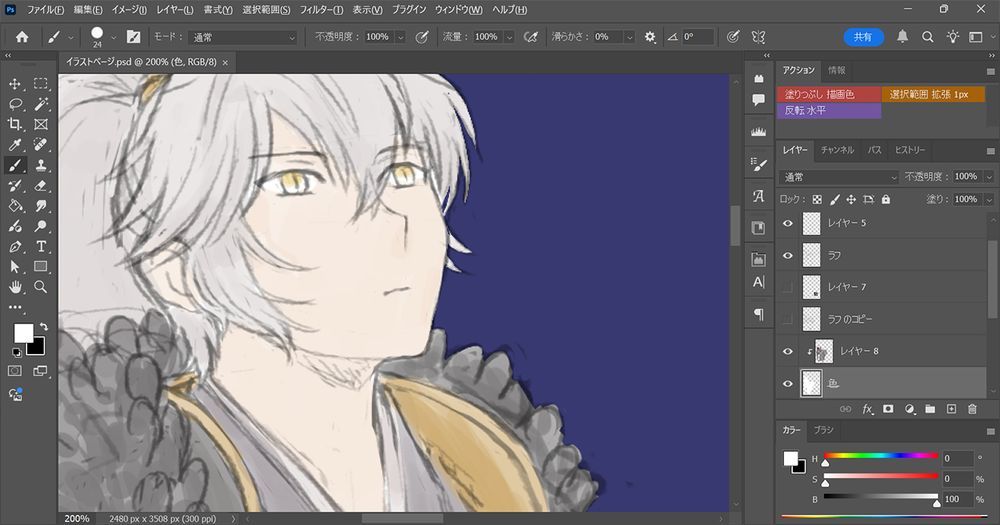
Task: Expand the layer blend mode dropdown
Action: (x=840, y=177)
